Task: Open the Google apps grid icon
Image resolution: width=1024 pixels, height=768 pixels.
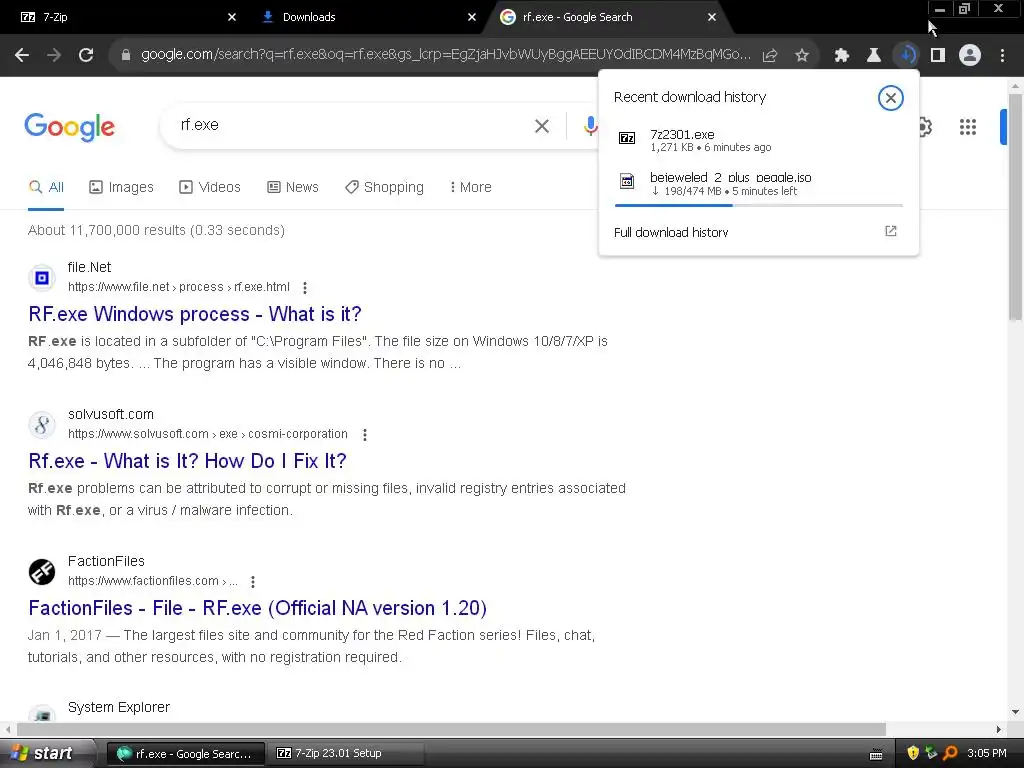Action: click(x=968, y=127)
